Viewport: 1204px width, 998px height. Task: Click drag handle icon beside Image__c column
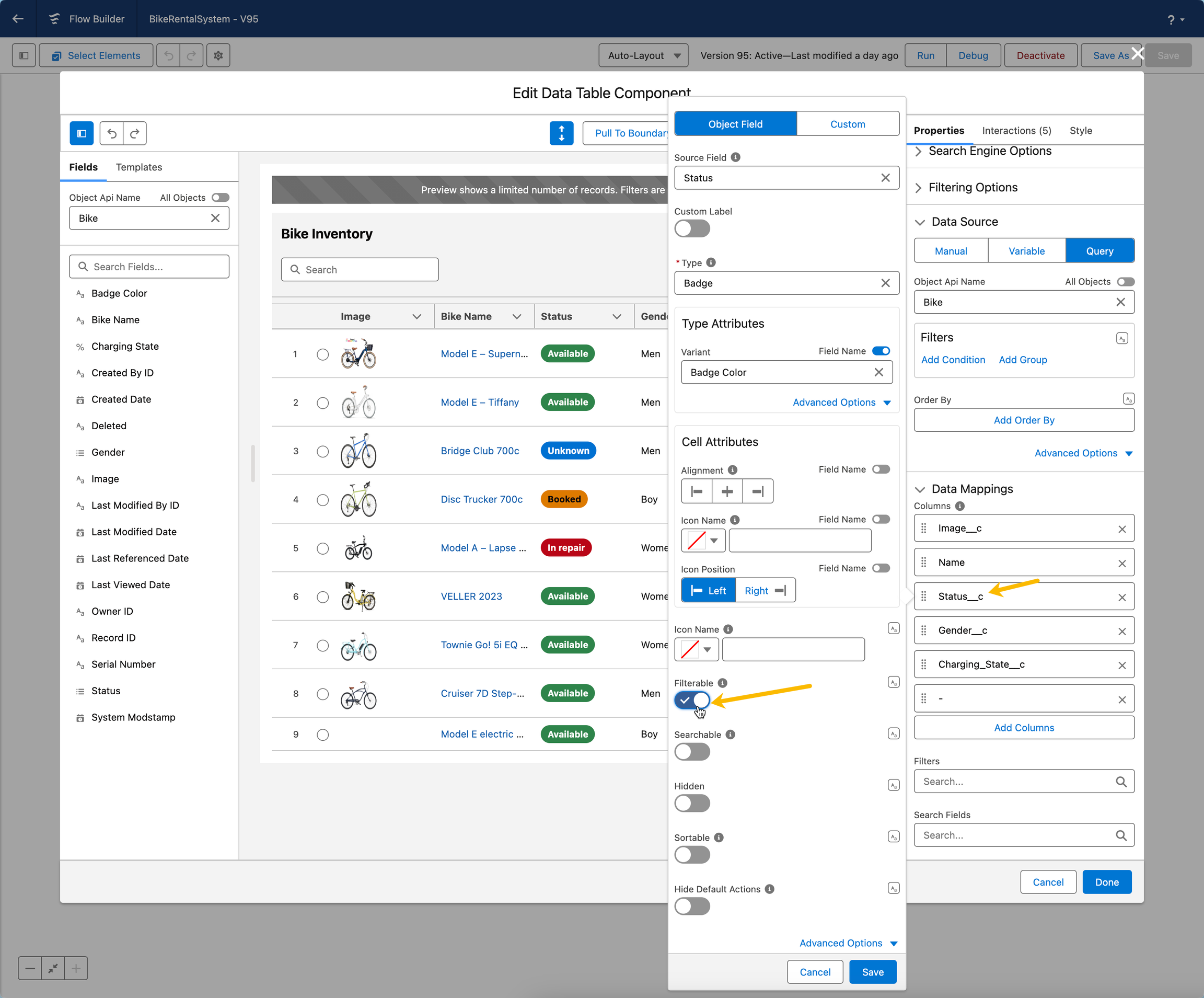[x=923, y=528]
